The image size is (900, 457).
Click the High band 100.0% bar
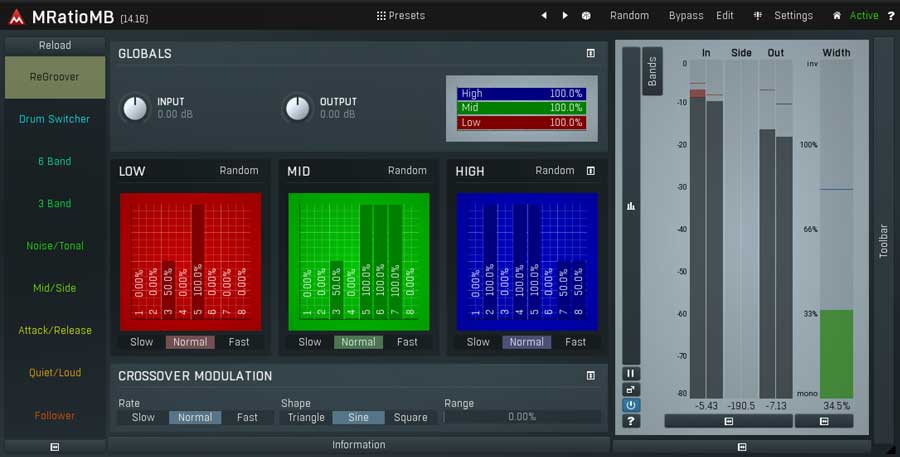click(522, 94)
